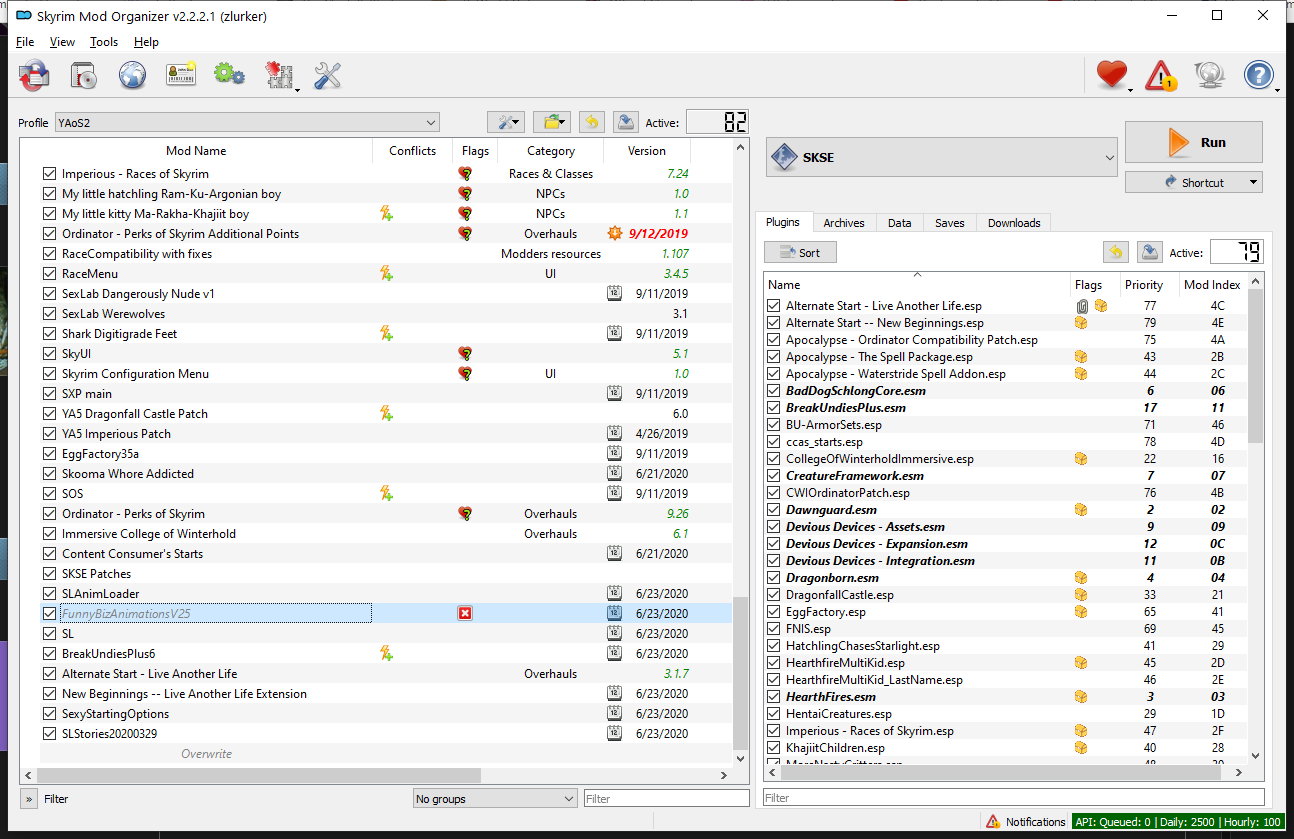
Task: Open the warning triangle problems icon
Action: [1161, 75]
